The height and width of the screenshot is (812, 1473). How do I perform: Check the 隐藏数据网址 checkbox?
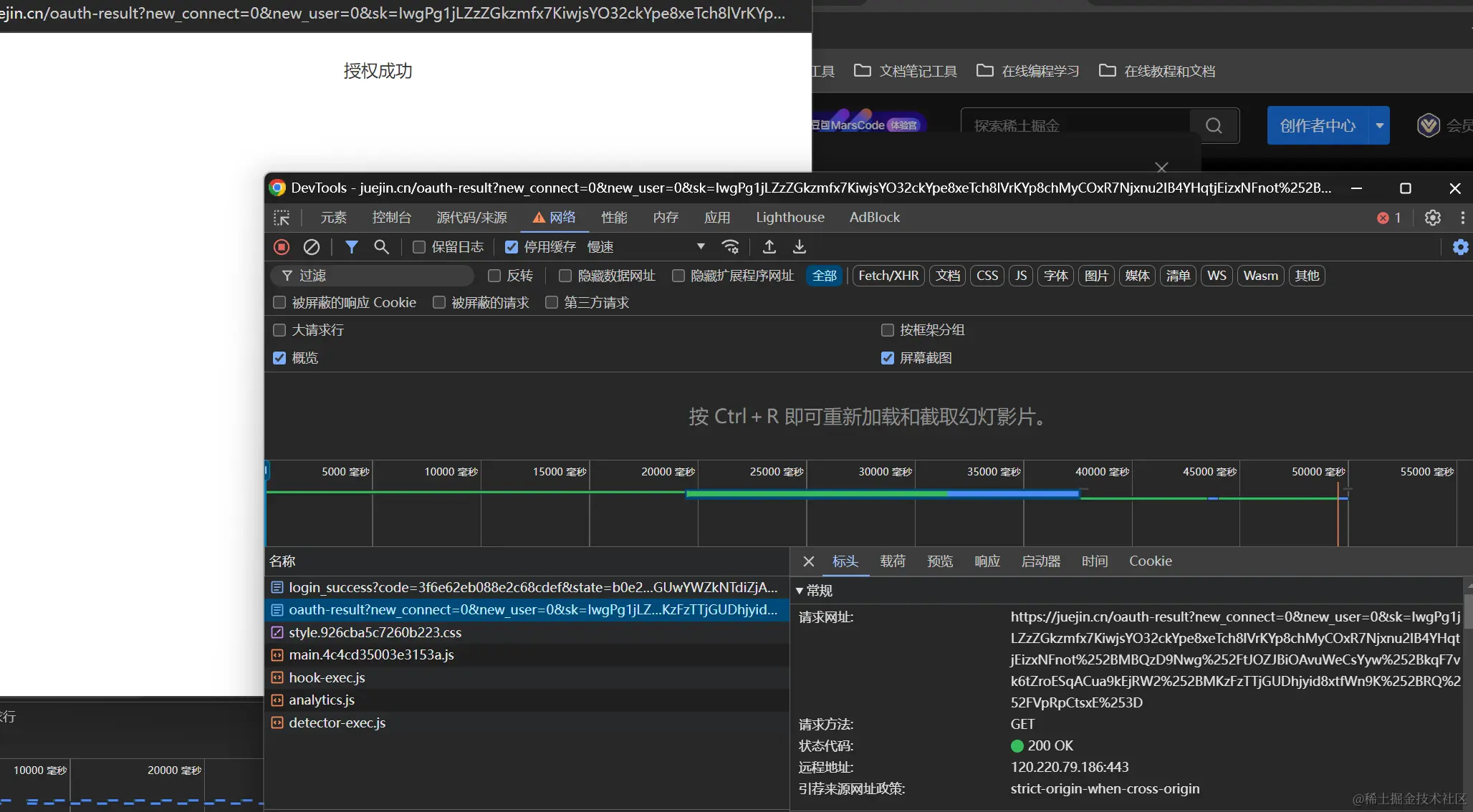tap(565, 276)
